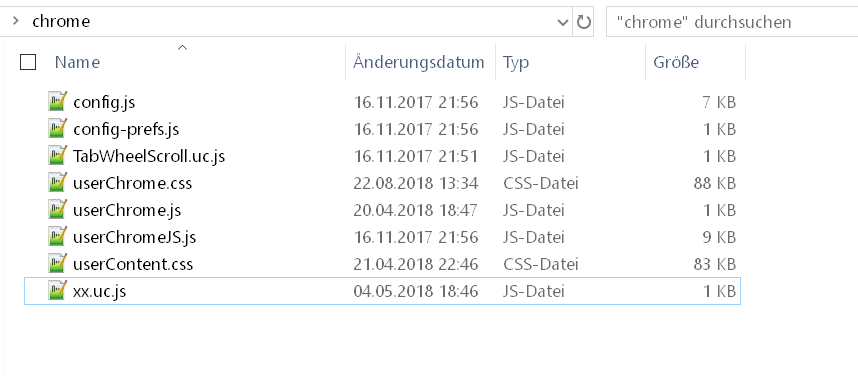This screenshot has height=376, width=858.
Task: Click the chrome folder path in address bar
Action: (61, 21)
